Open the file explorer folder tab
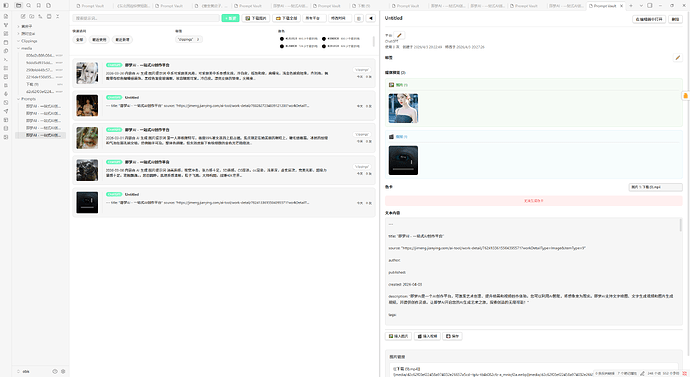 point(18,5)
